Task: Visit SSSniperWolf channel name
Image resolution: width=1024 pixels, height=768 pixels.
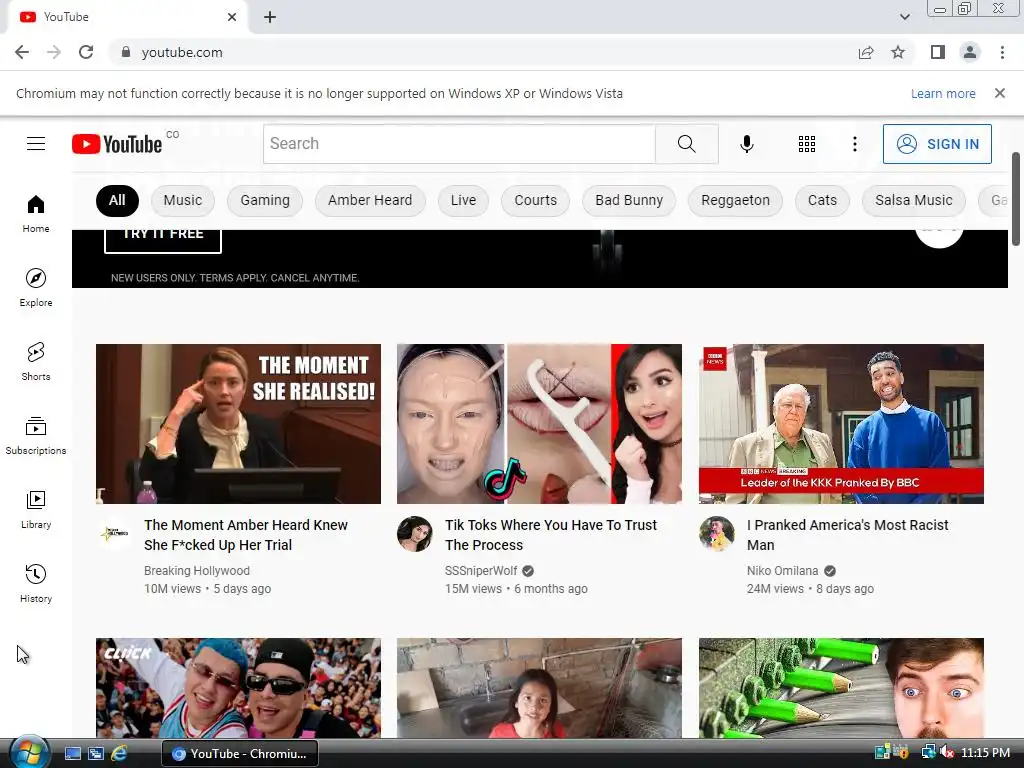Action: (481, 571)
